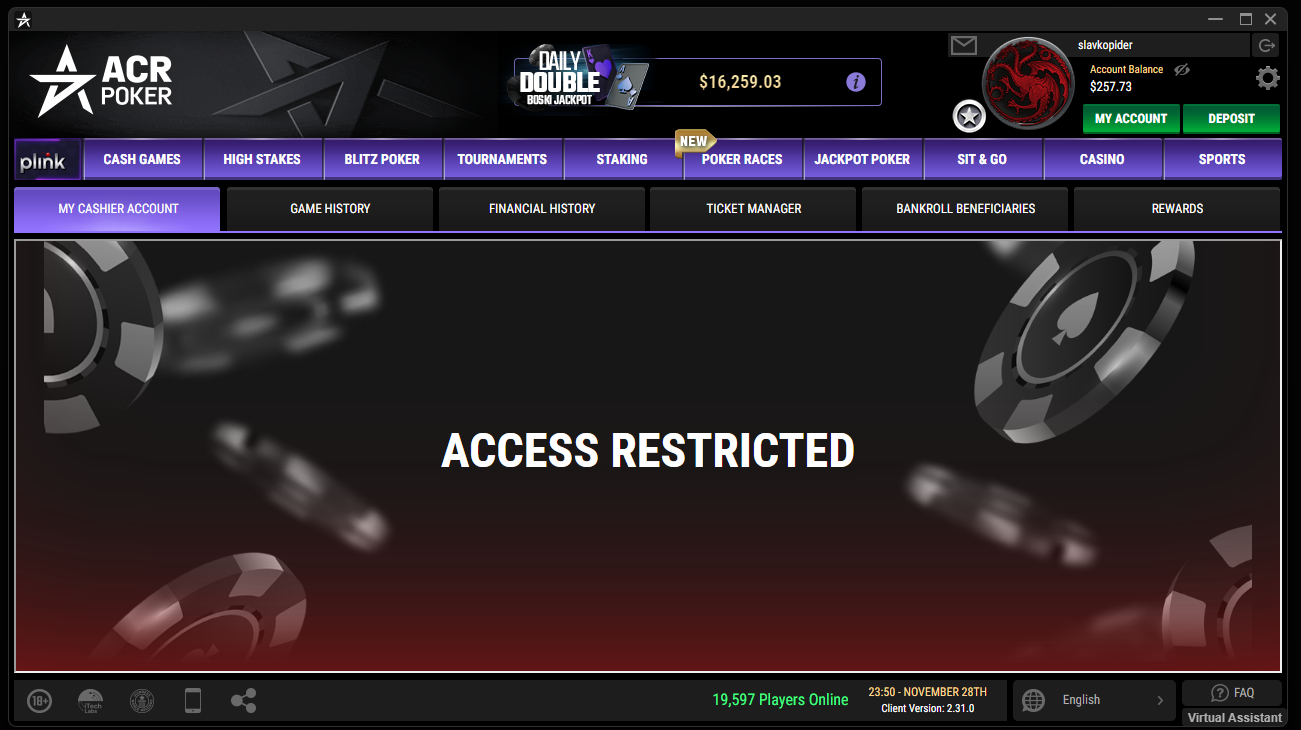Switch to the Financial History tab
1301x730 pixels.
click(x=542, y=209)
